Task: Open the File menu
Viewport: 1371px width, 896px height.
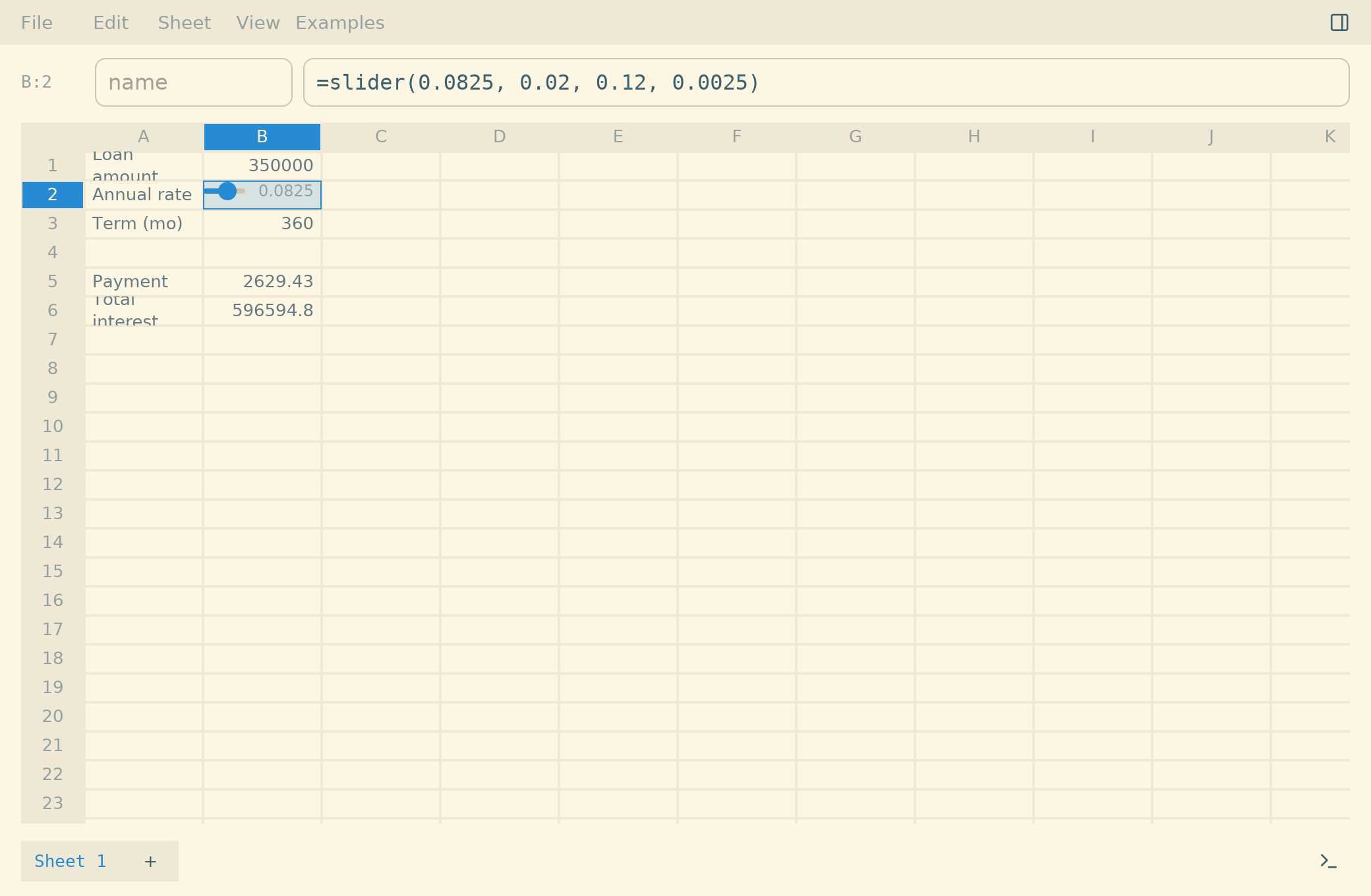Action: tap(37, 23)
